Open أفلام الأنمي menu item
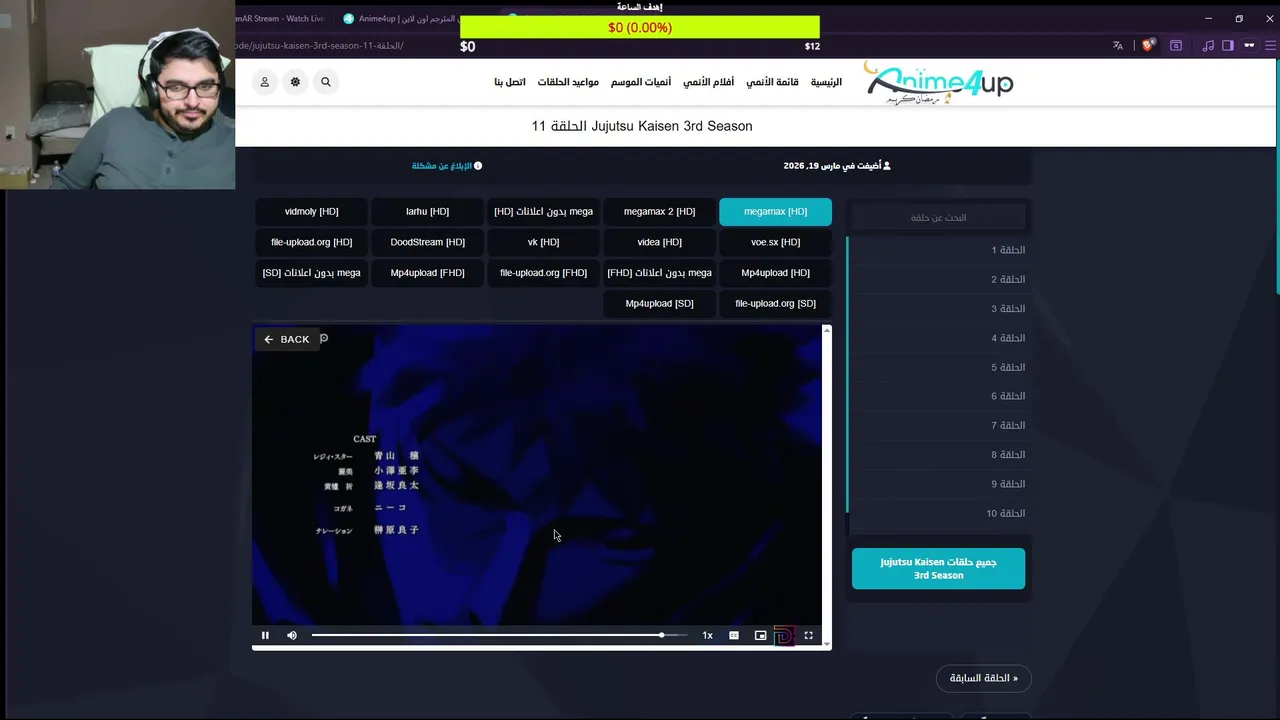 point(708,82)
